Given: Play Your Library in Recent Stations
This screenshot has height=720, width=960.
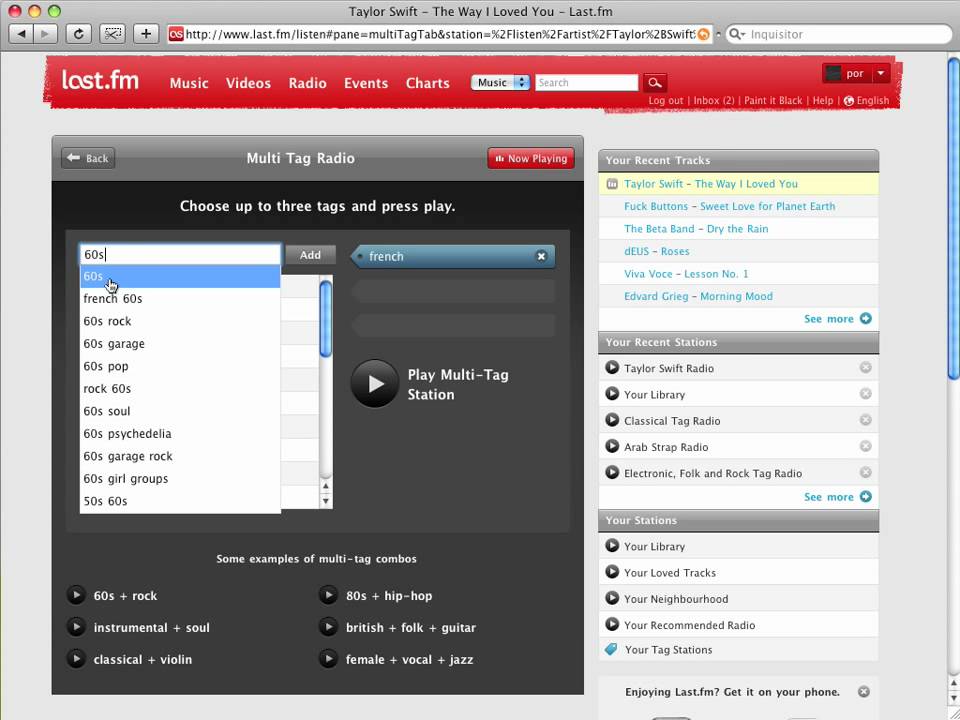Looking at the screenshot, I should click(612, 394).
